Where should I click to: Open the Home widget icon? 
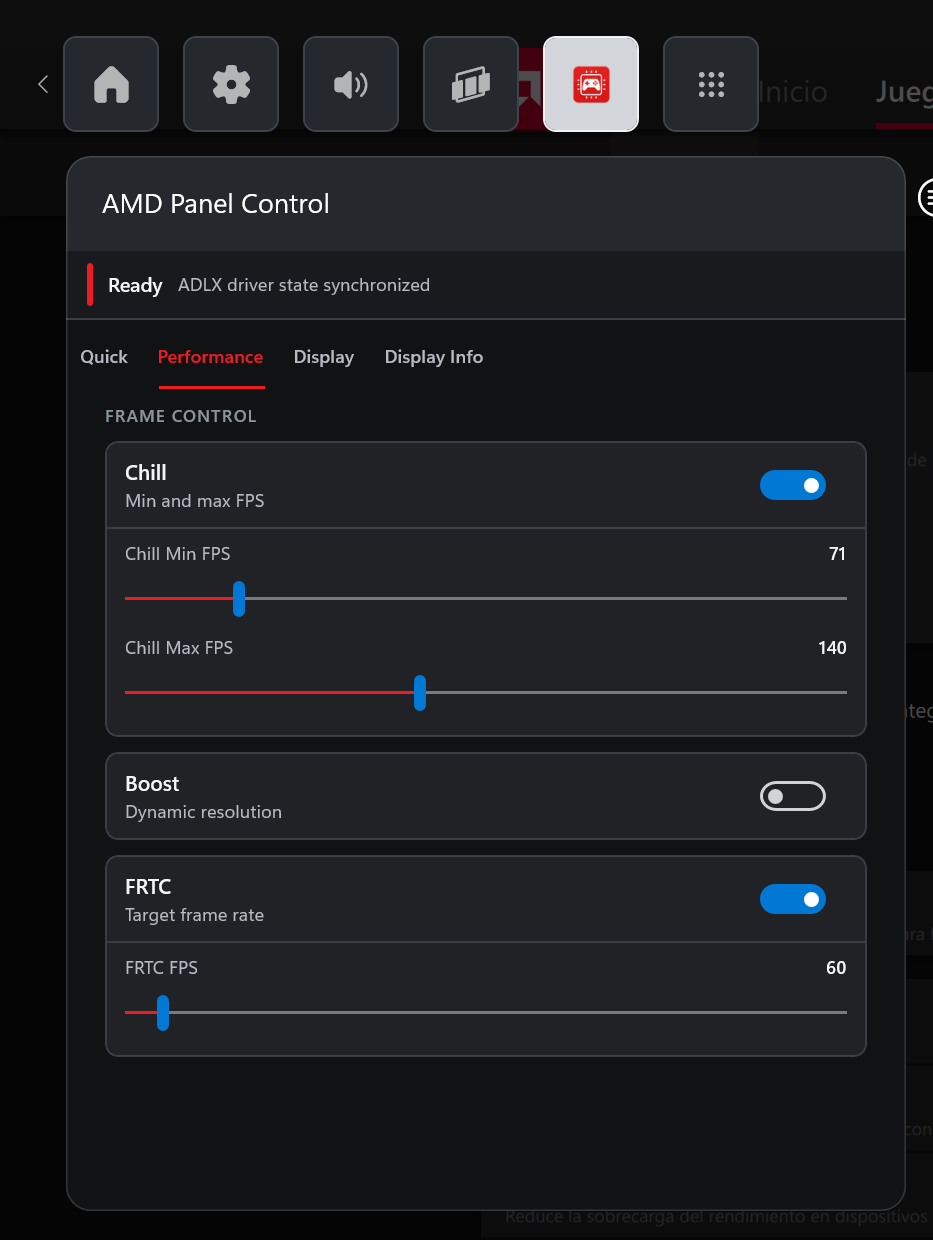[111, 84]
